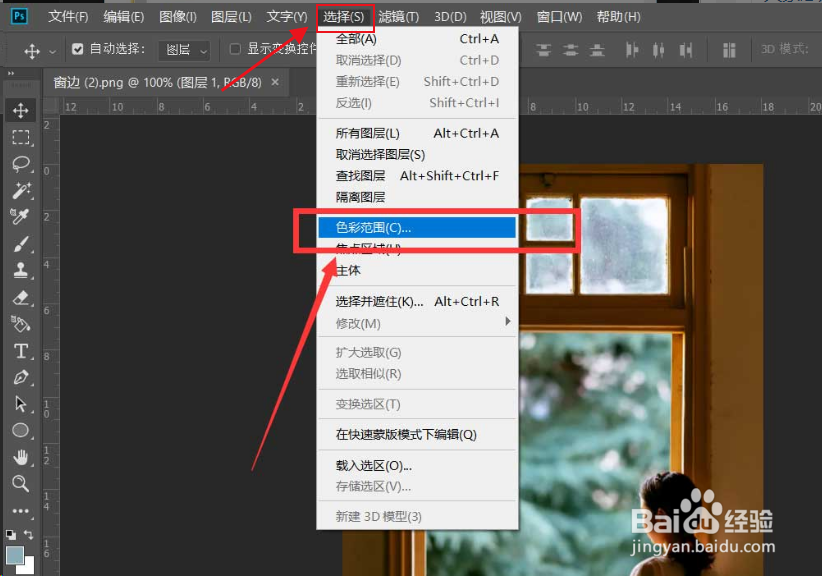The image size is (822, 576).
Task: Open the 图像(I) menu
Action: pos(178,17)
